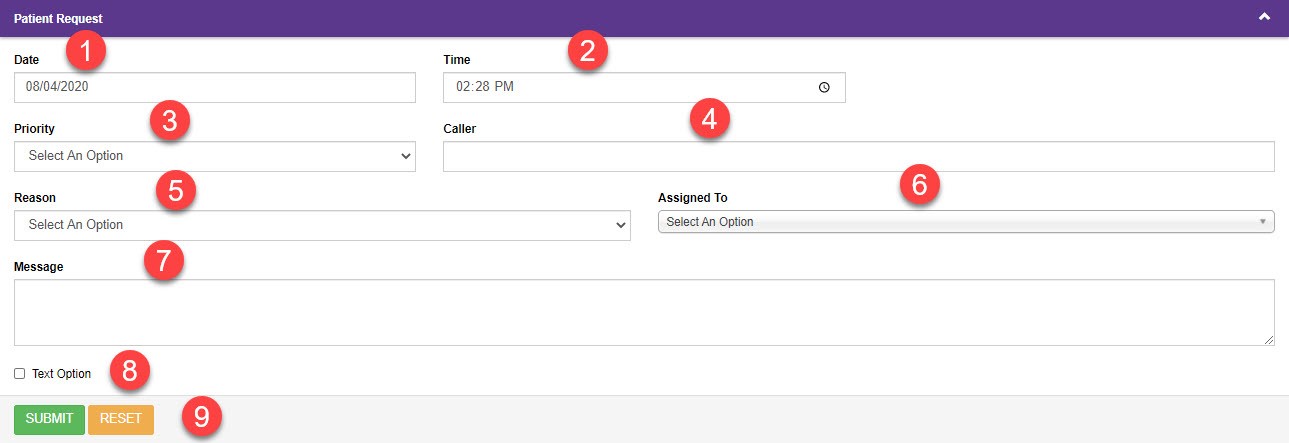The height and width of the screenshot is (443, 1289).
Task: Open the time picker clock icon
Action: [x=824, y=87]
